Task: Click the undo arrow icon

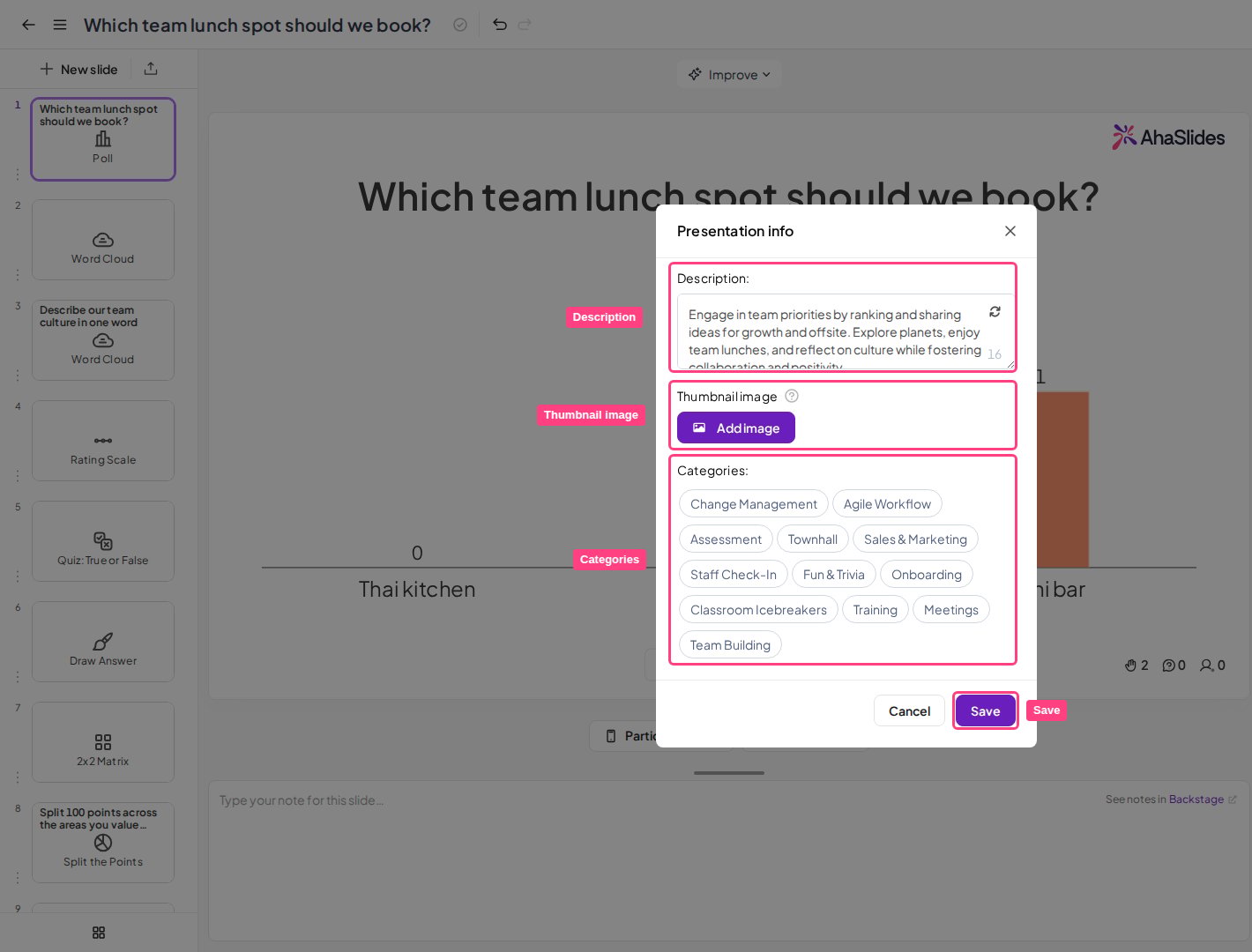Action: pyautogui.click(x=500, y=25)
